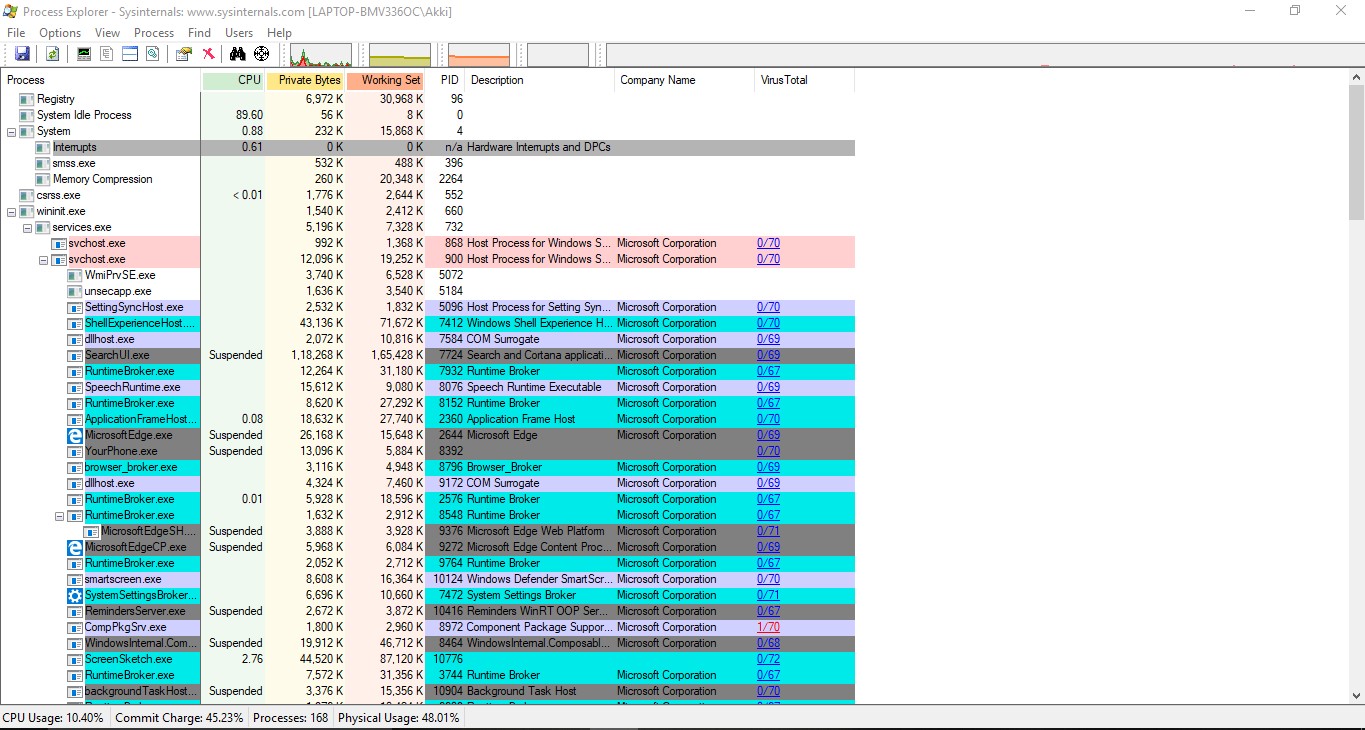This screenshot has width=1365, height=730.
Task: Click the scrollbar up arrow
Action: click(1356, 77)
